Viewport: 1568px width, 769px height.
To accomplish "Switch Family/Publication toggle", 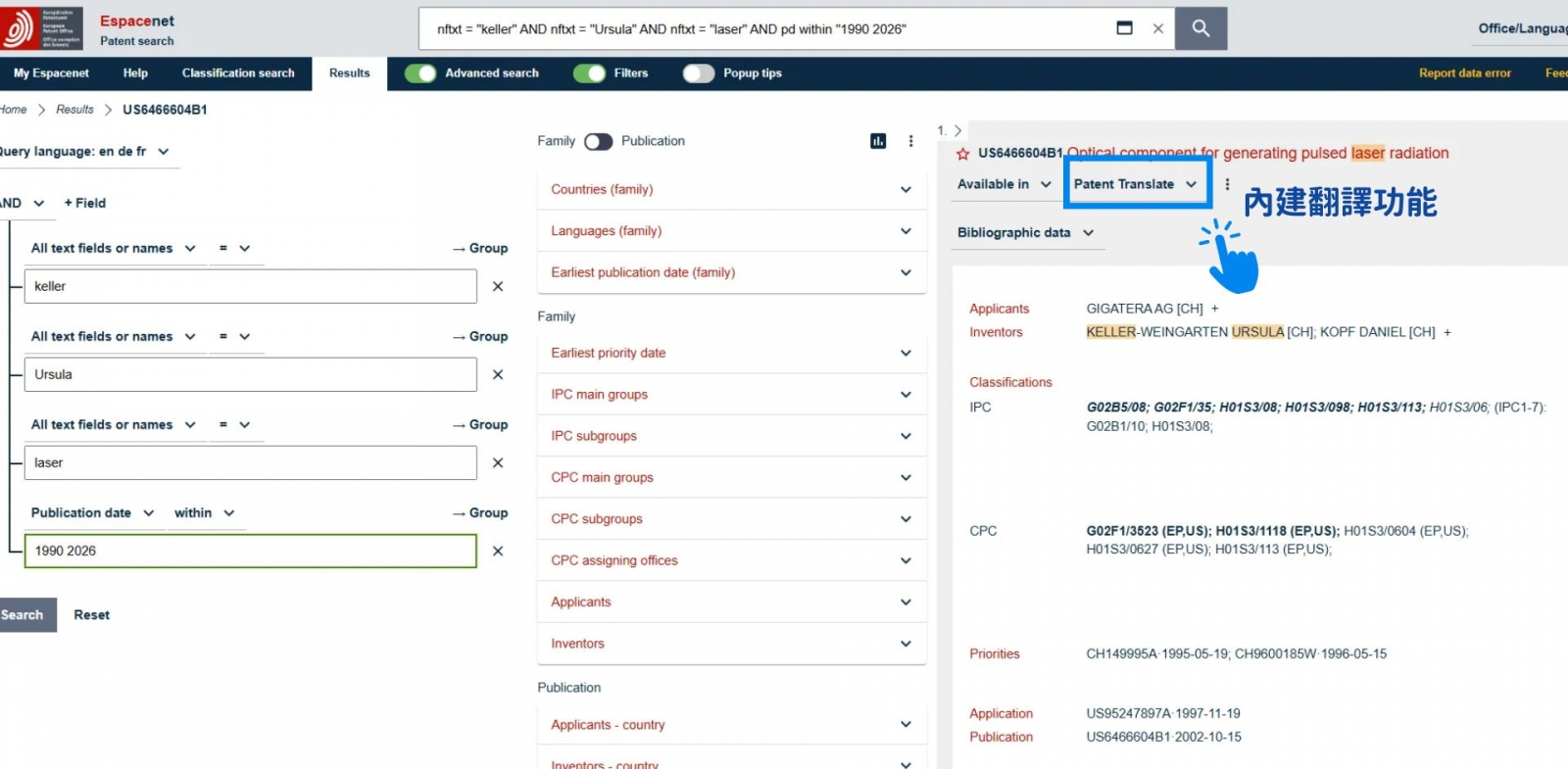I will [598, 141].
